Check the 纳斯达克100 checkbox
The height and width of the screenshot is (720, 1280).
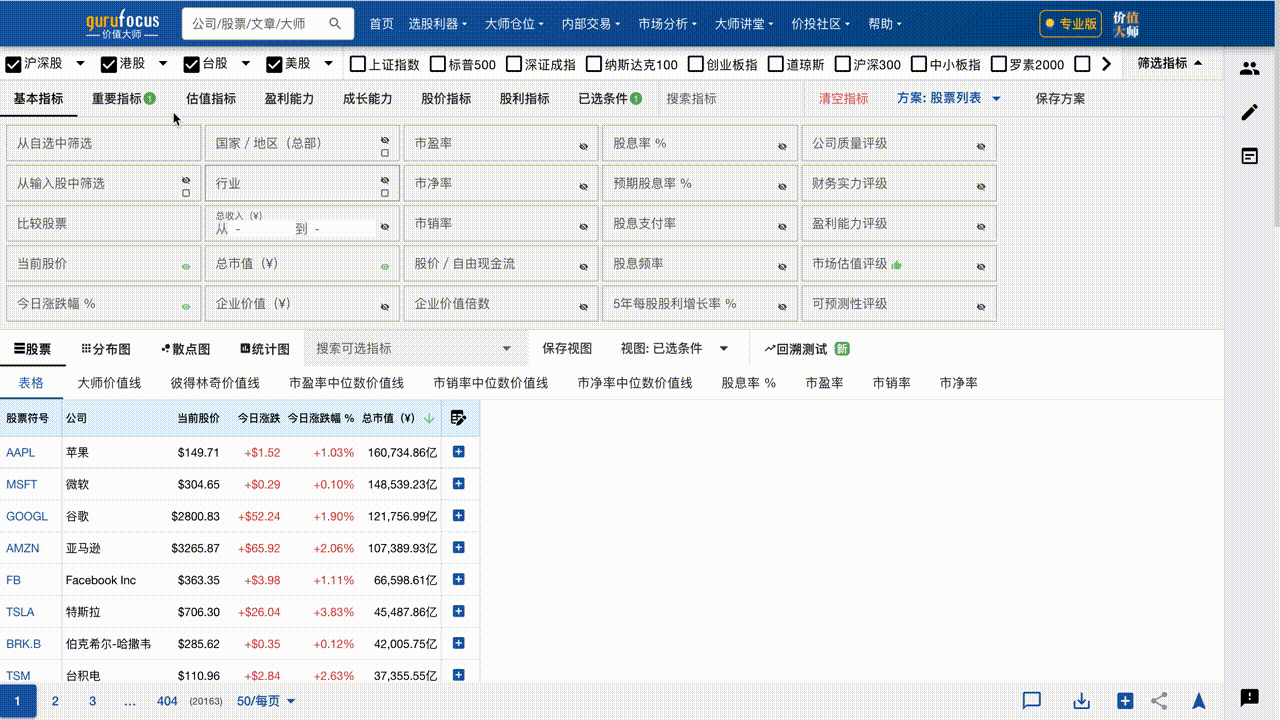(x=594, y=64)
